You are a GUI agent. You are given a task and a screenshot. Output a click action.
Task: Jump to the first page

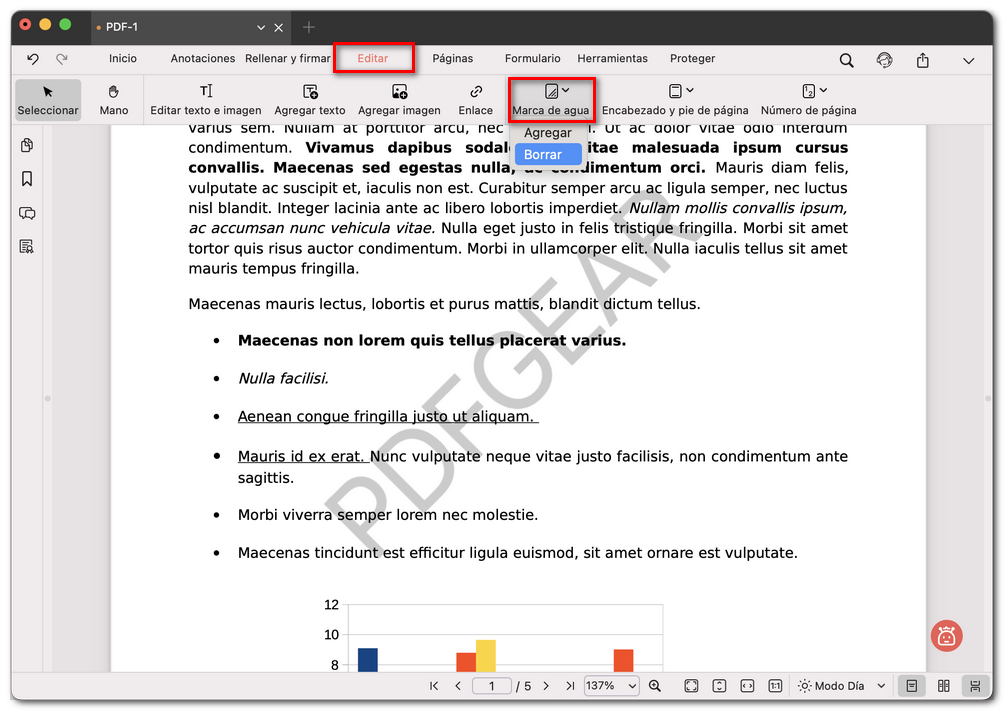(x=434, y=686)
